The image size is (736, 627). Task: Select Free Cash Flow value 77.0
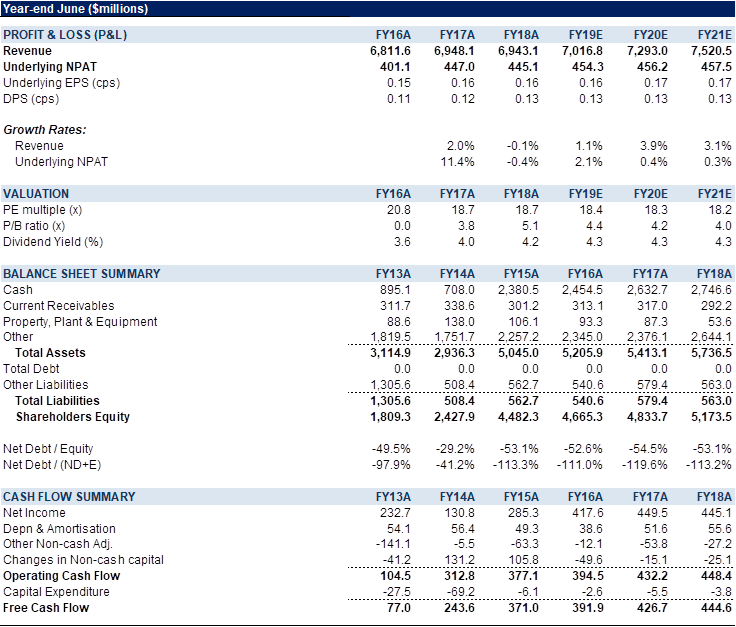(x=399, y=608)
